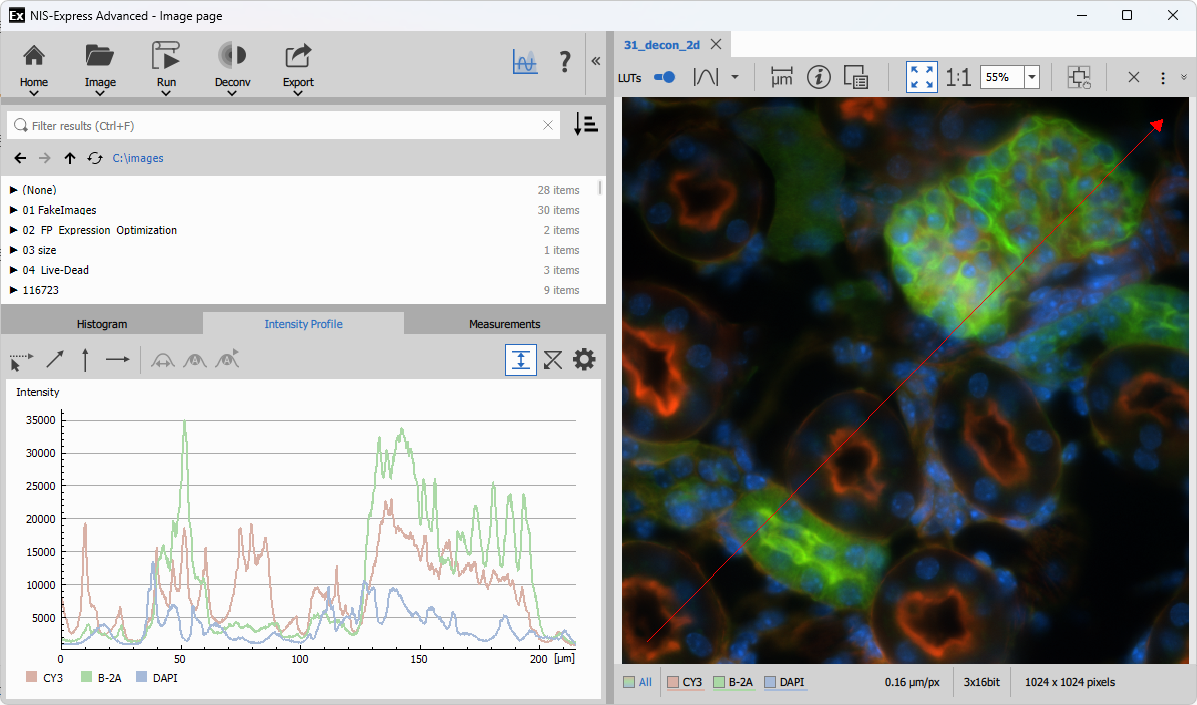Viewport: 1197px width, 705px height.
Task: Open the sort results icon beside the filter box
Action: click(586, 123)
